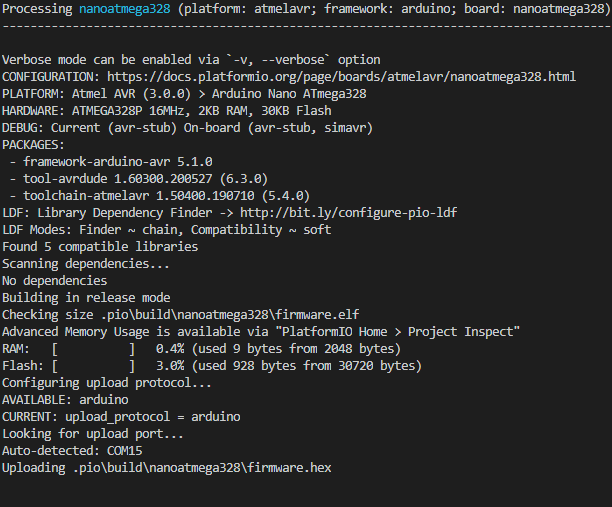
Task: Click the tool-avrdude package line
Action: pos(139,179)
